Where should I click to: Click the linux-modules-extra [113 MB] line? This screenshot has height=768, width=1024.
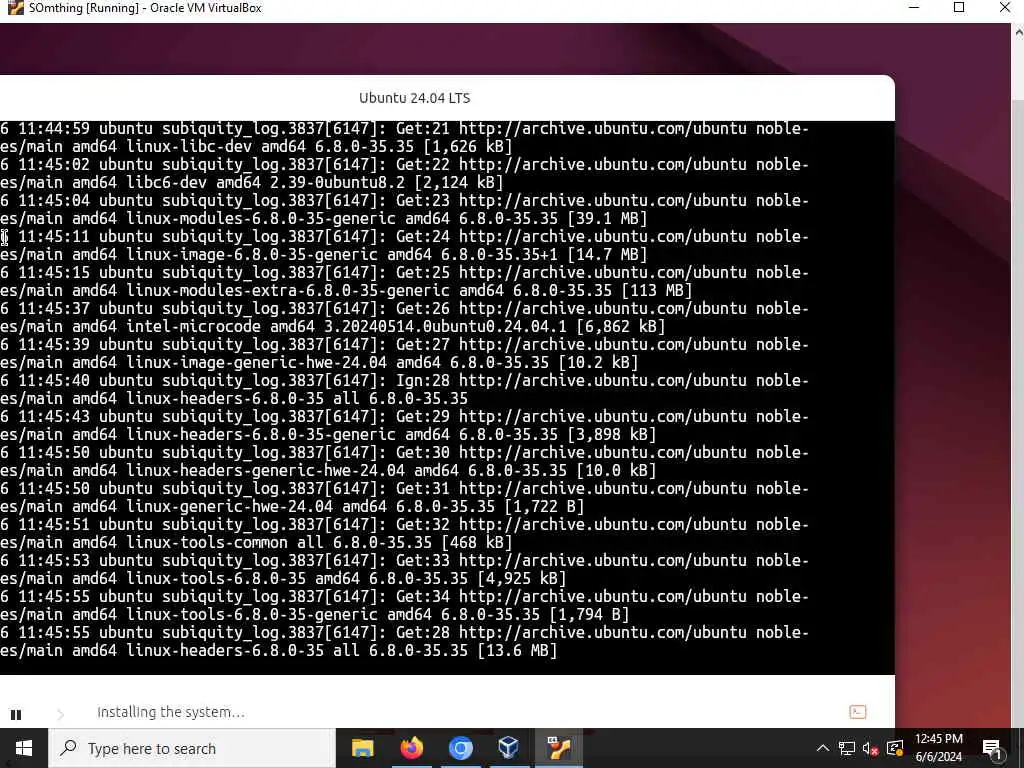pyautogui.click(x=345, y=291)
